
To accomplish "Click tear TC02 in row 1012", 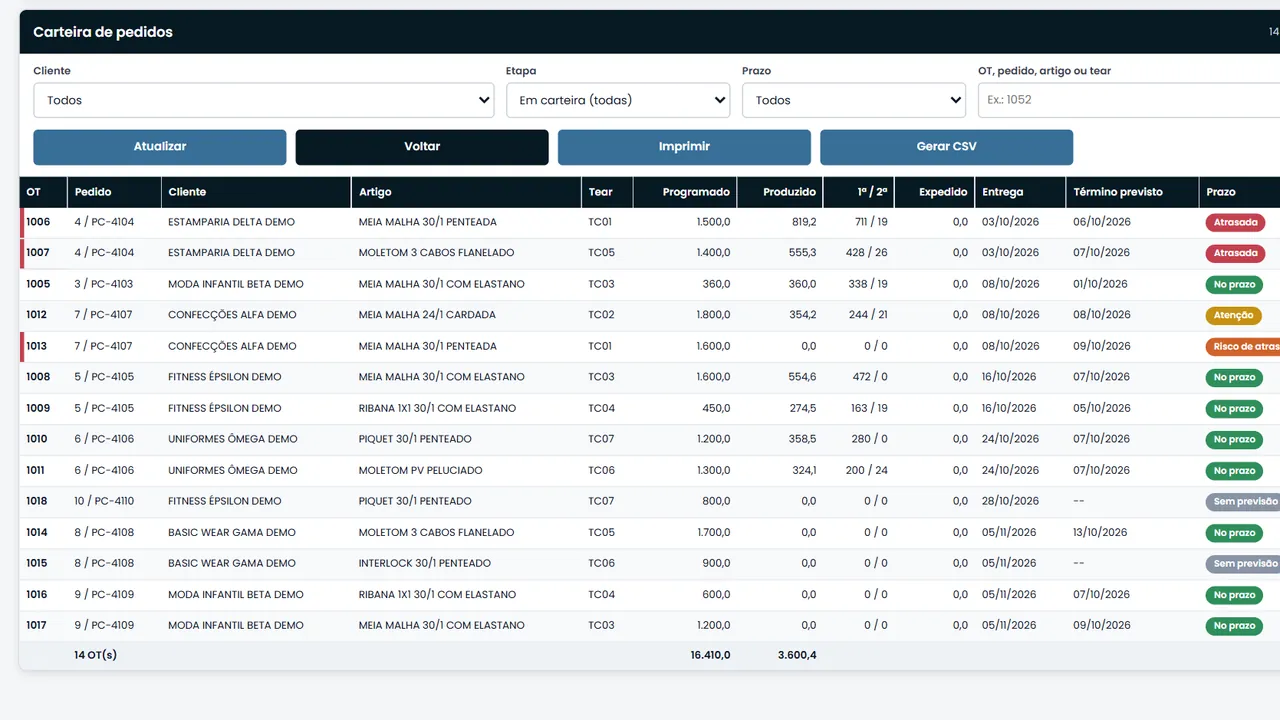I will (x=601, y=315).
